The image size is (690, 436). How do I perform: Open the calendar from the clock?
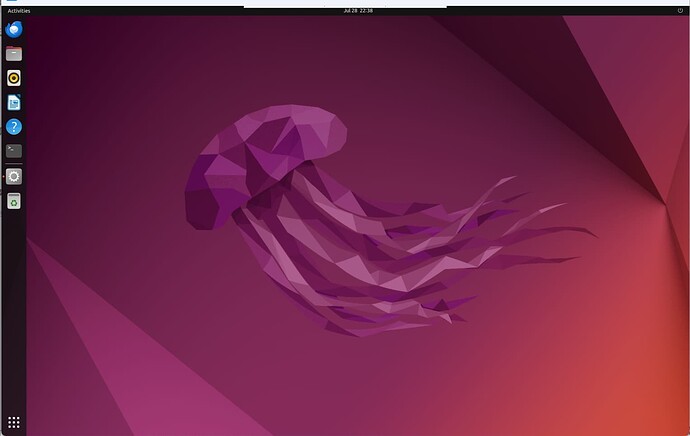[357, 11]
